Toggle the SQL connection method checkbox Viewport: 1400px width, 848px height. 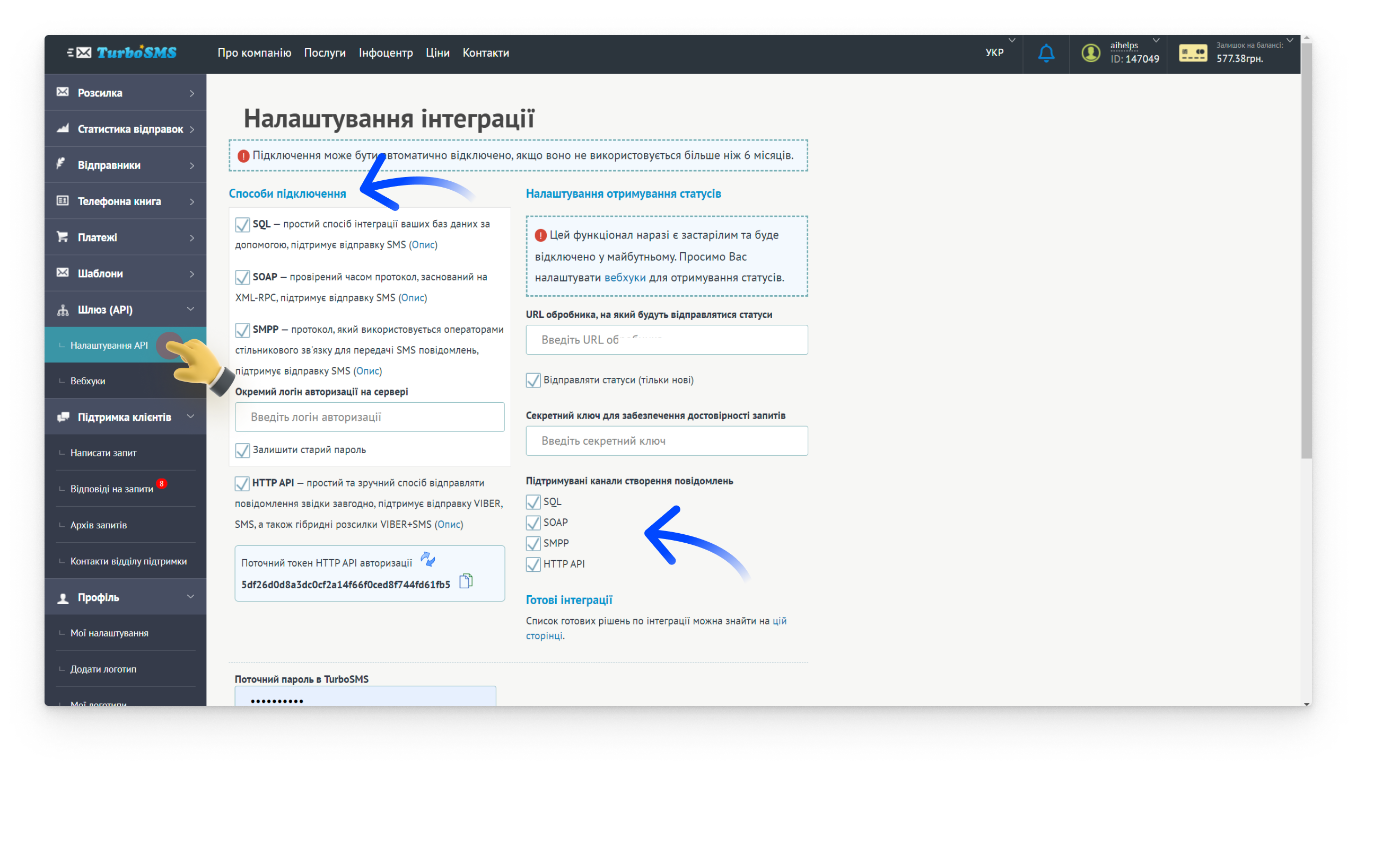pyautogui.click(x=243, y=225)
